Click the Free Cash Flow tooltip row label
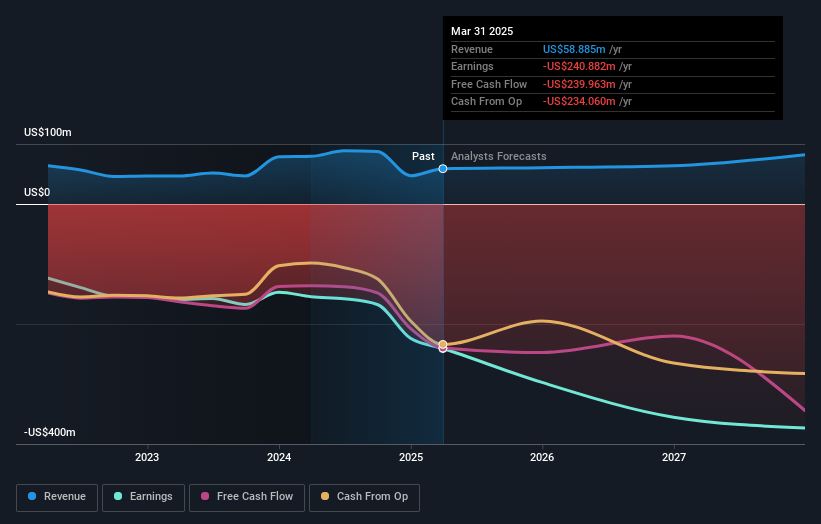The width and height of the screenshot is (821, 524). click(489, 84)
